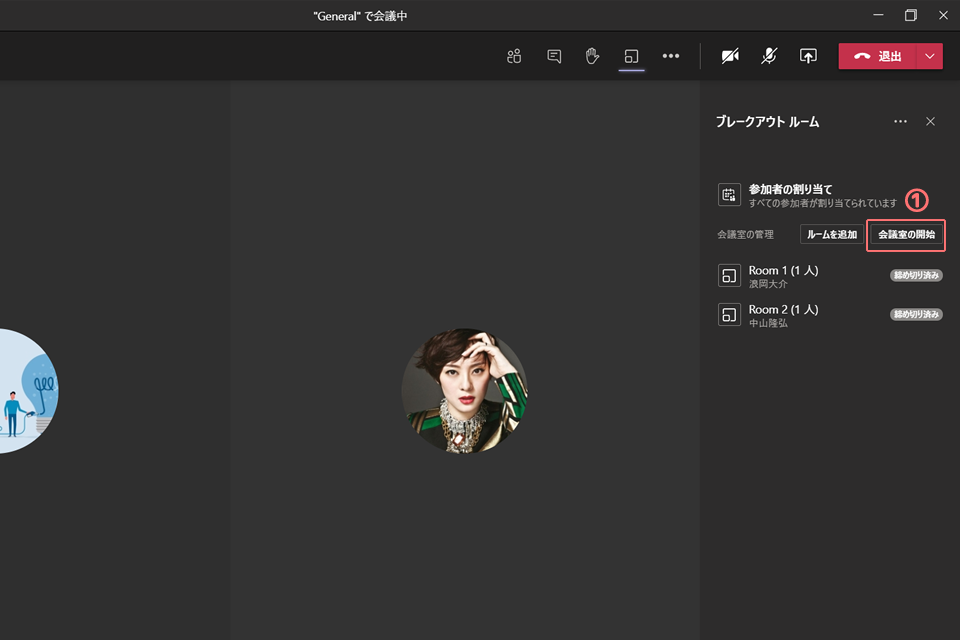The width and height of the screenshot is (960, 640).
Task: Toggle the breakout rooms toolbar icon
Action: click(x=631, y=56)
